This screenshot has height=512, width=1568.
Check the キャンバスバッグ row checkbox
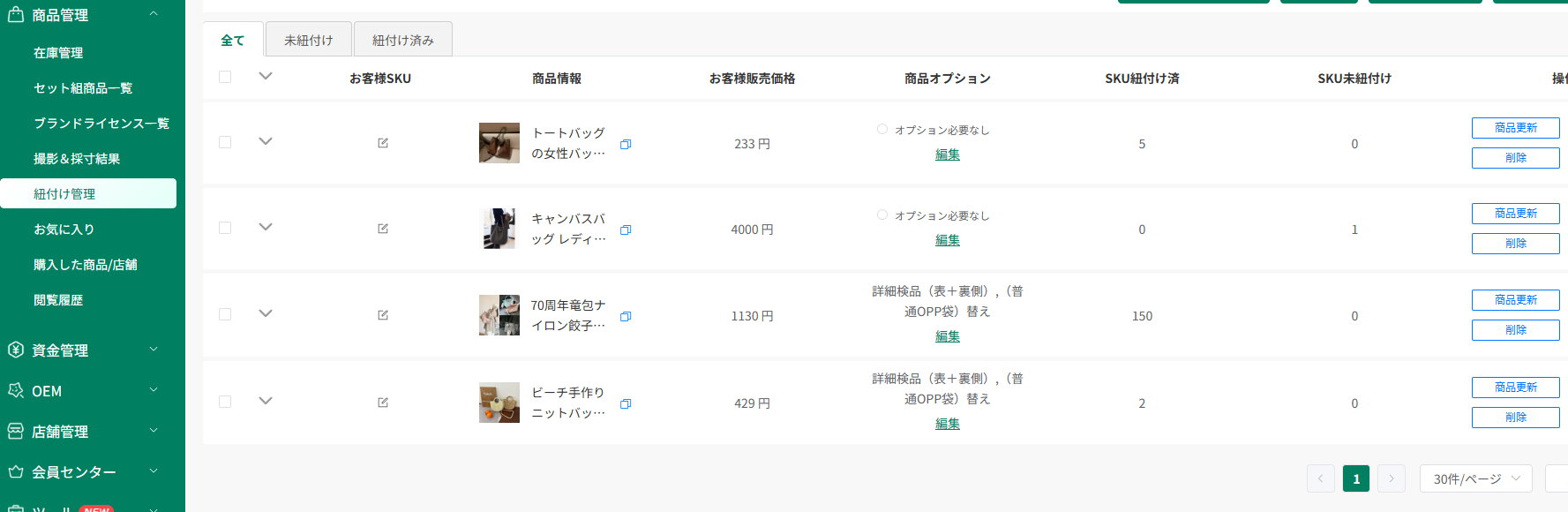tap(225, 228)
